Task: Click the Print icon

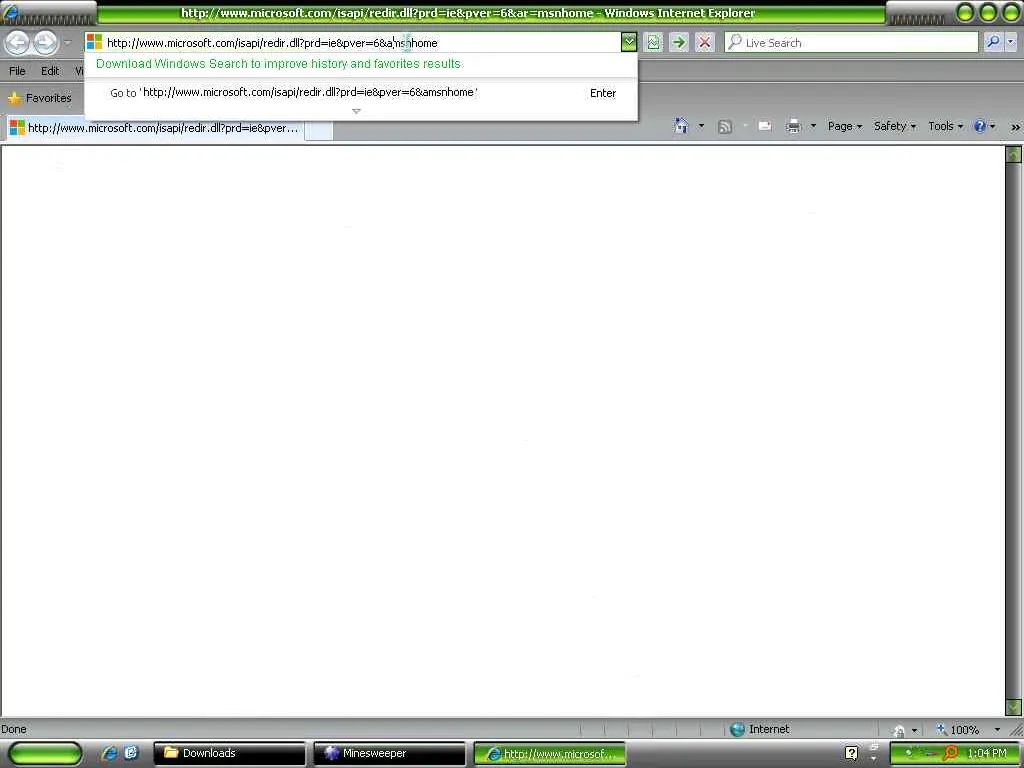Action: pos(793,126)
